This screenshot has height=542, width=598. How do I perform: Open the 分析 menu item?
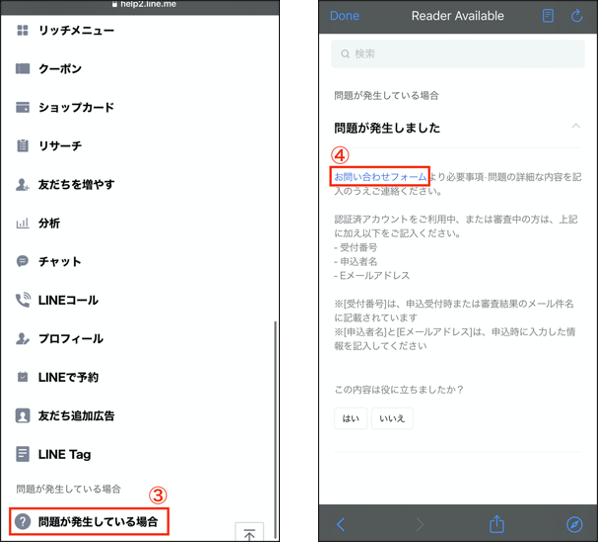click(49, 223)
